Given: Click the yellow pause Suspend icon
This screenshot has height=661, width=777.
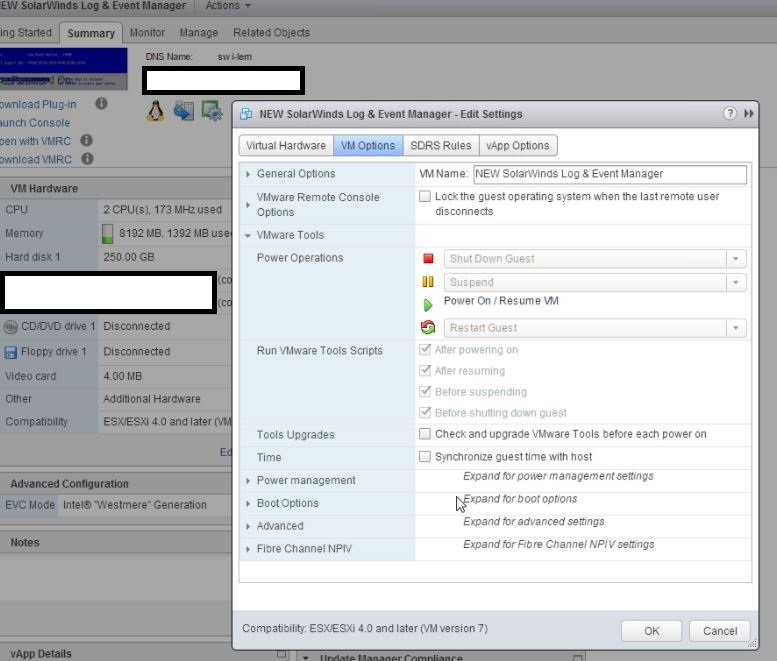Looking at the screenshot, I should [428, 282].
